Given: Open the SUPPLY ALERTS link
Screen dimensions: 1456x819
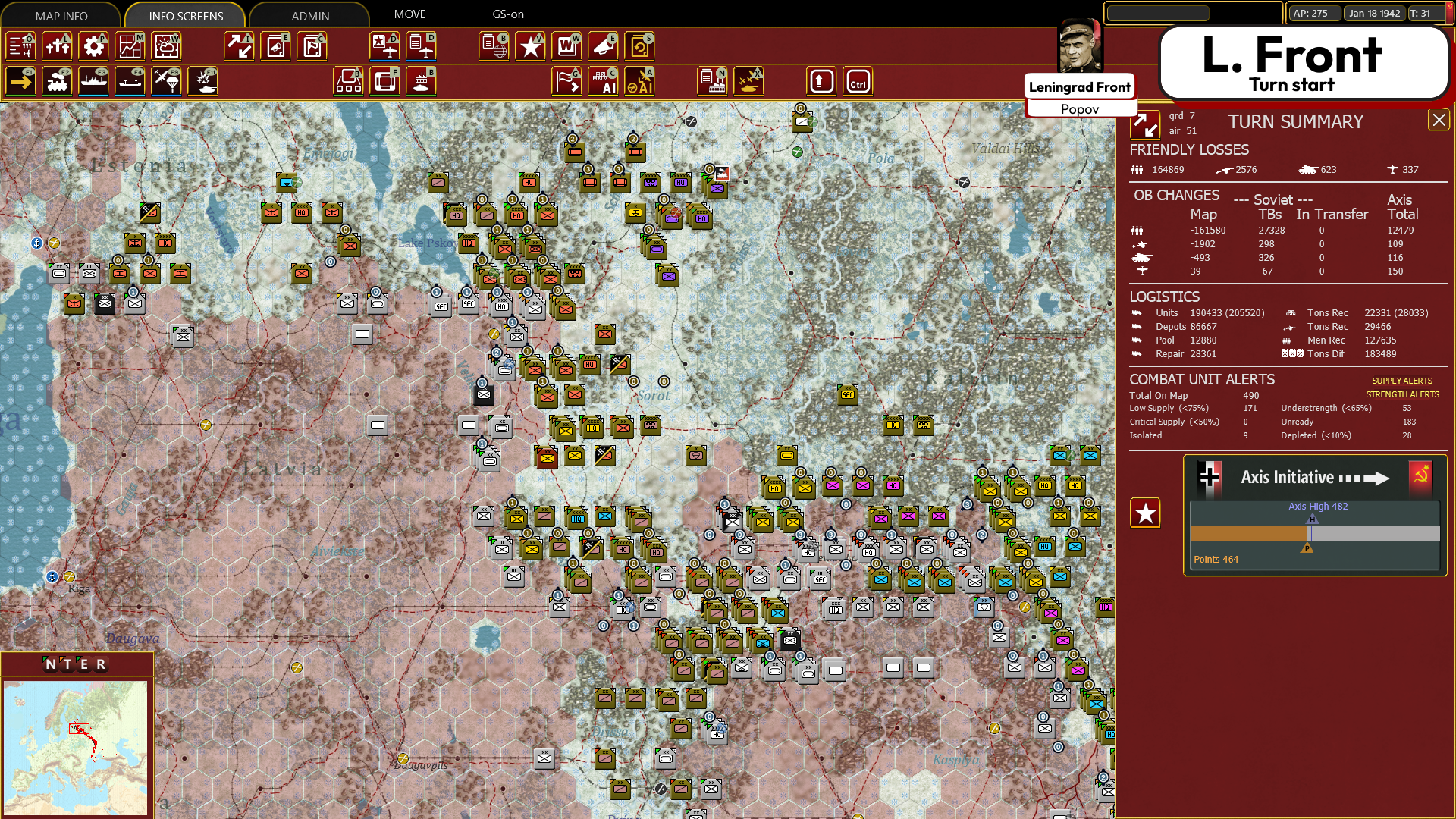Looking at the screenshot, I should [1401, 381].
